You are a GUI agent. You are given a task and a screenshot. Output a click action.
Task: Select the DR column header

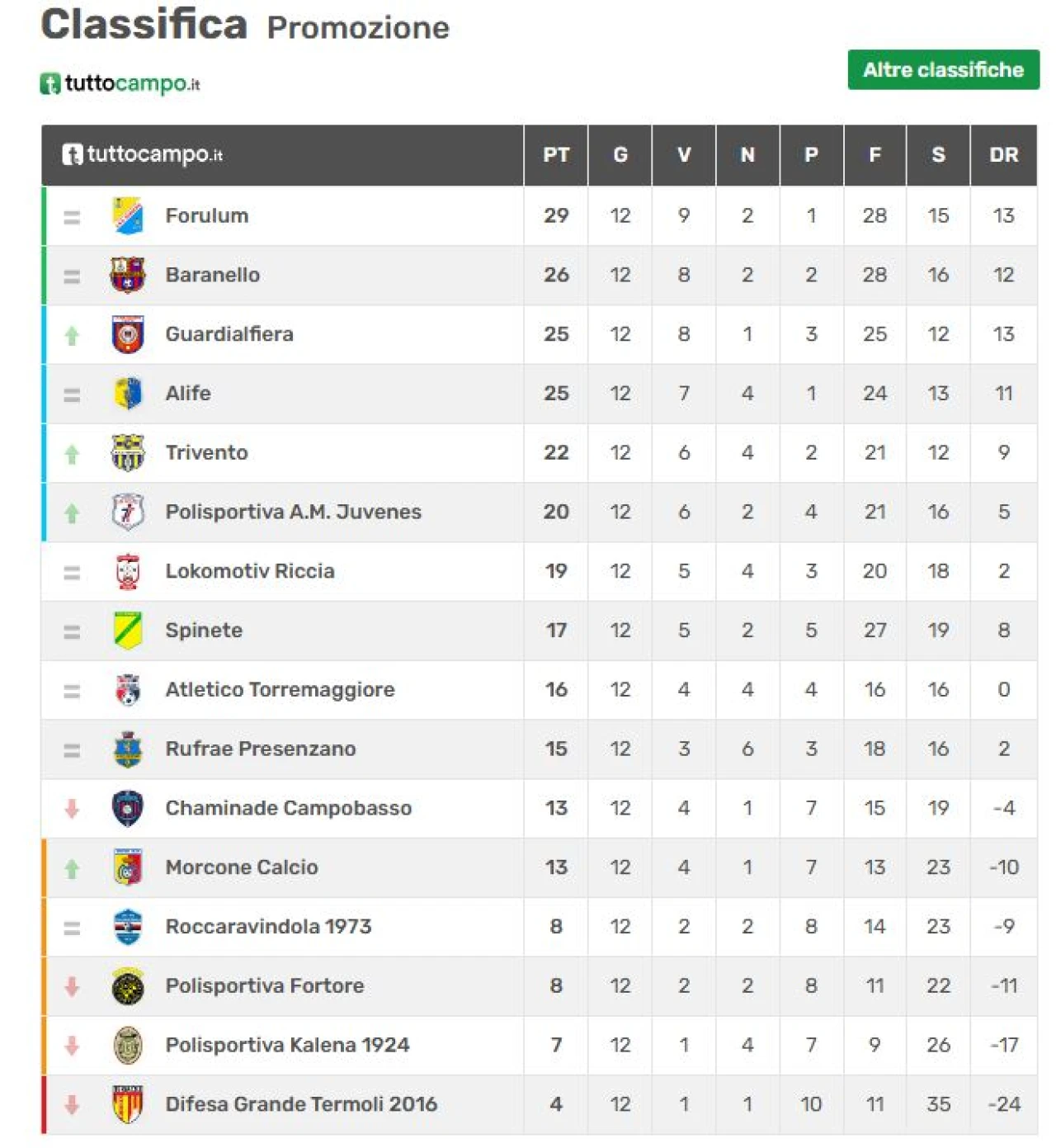pos(1004,155)
